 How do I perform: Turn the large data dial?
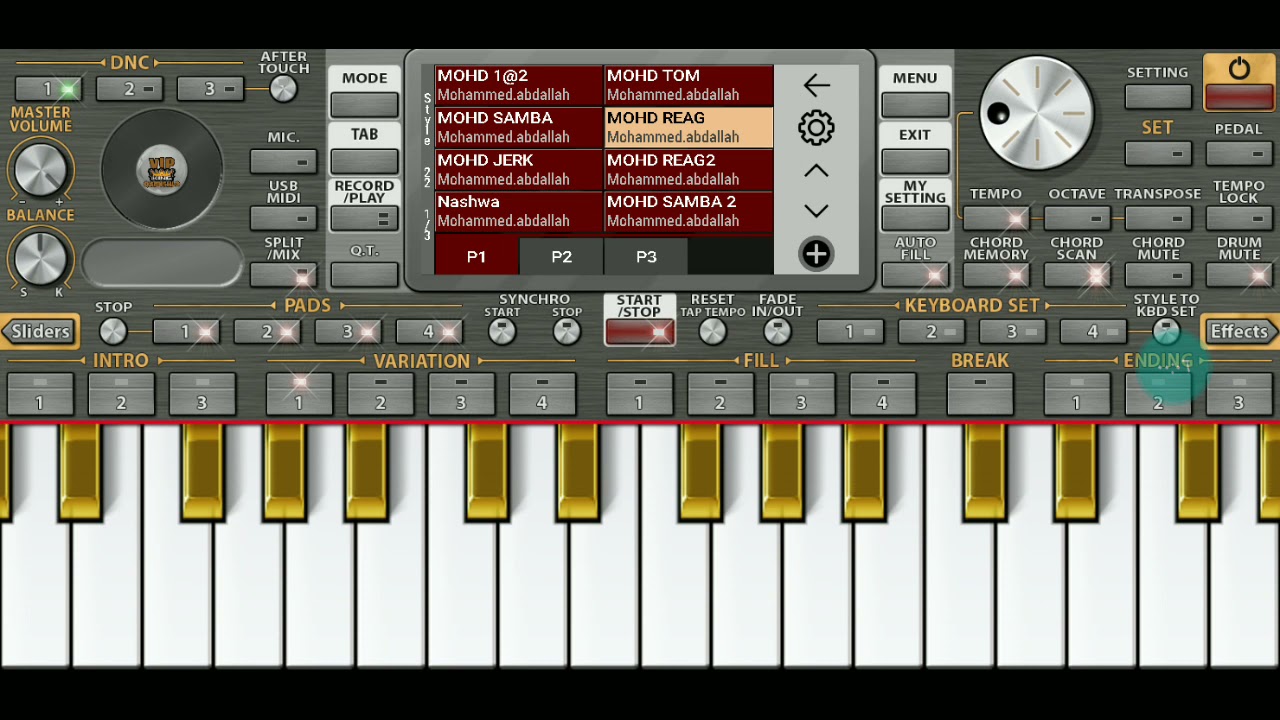click(1037, 113)
